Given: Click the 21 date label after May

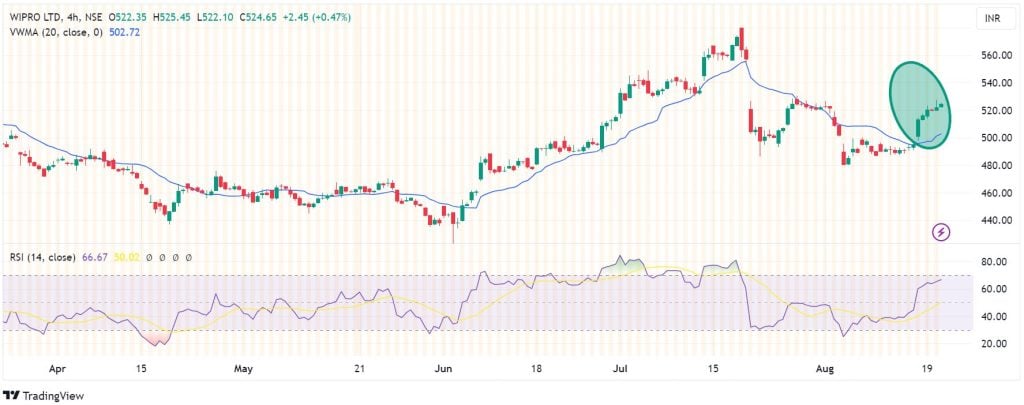Looking at the screenshot, I should tap(359, 368).
